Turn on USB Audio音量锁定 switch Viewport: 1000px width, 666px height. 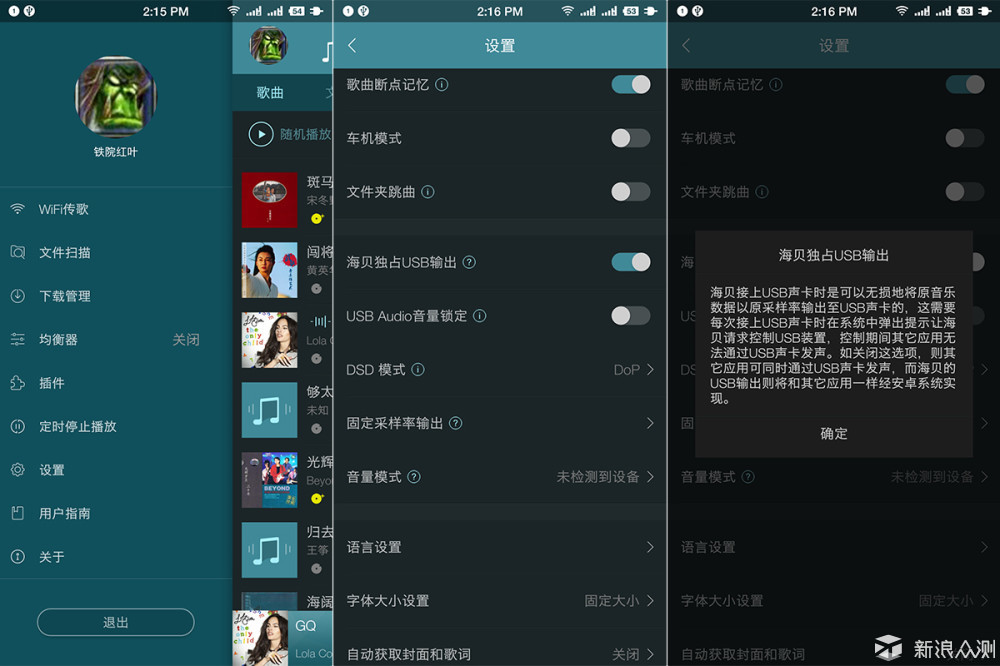(630, 316)
